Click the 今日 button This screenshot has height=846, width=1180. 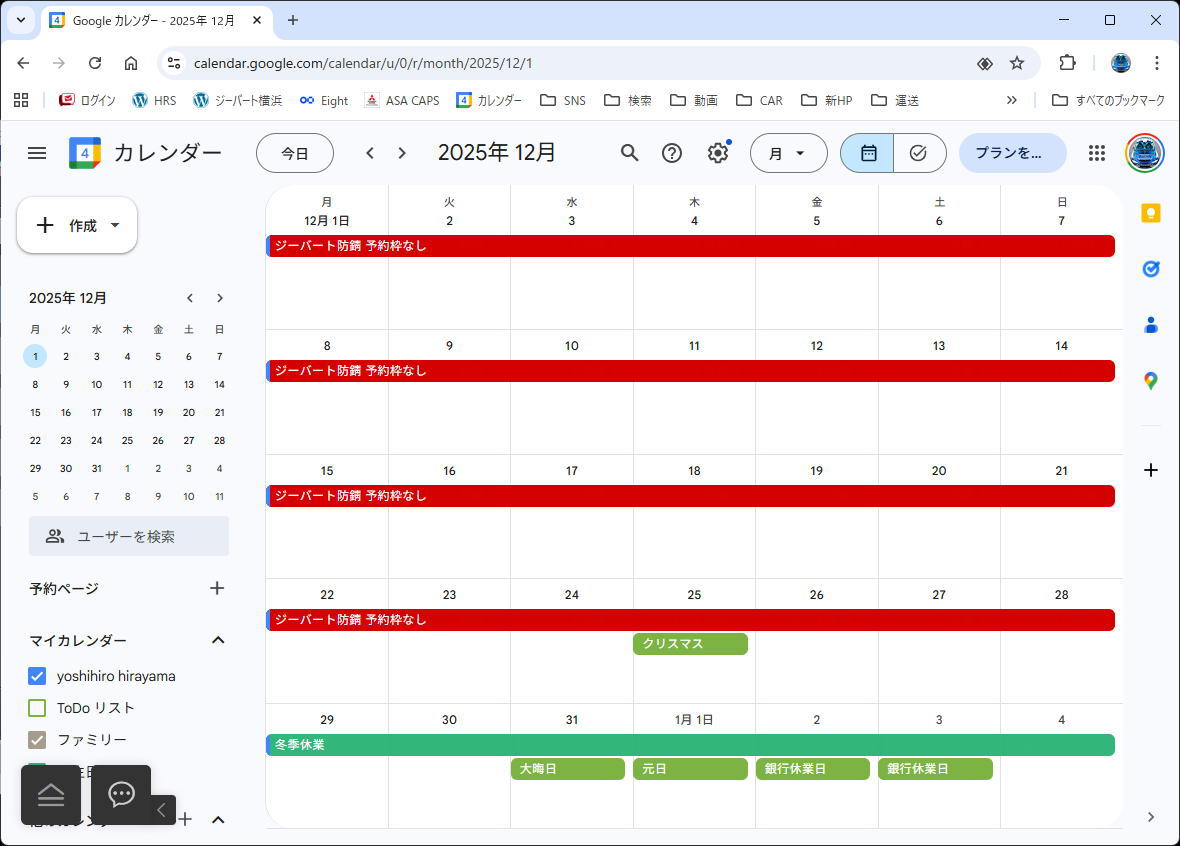pos(295,153)
